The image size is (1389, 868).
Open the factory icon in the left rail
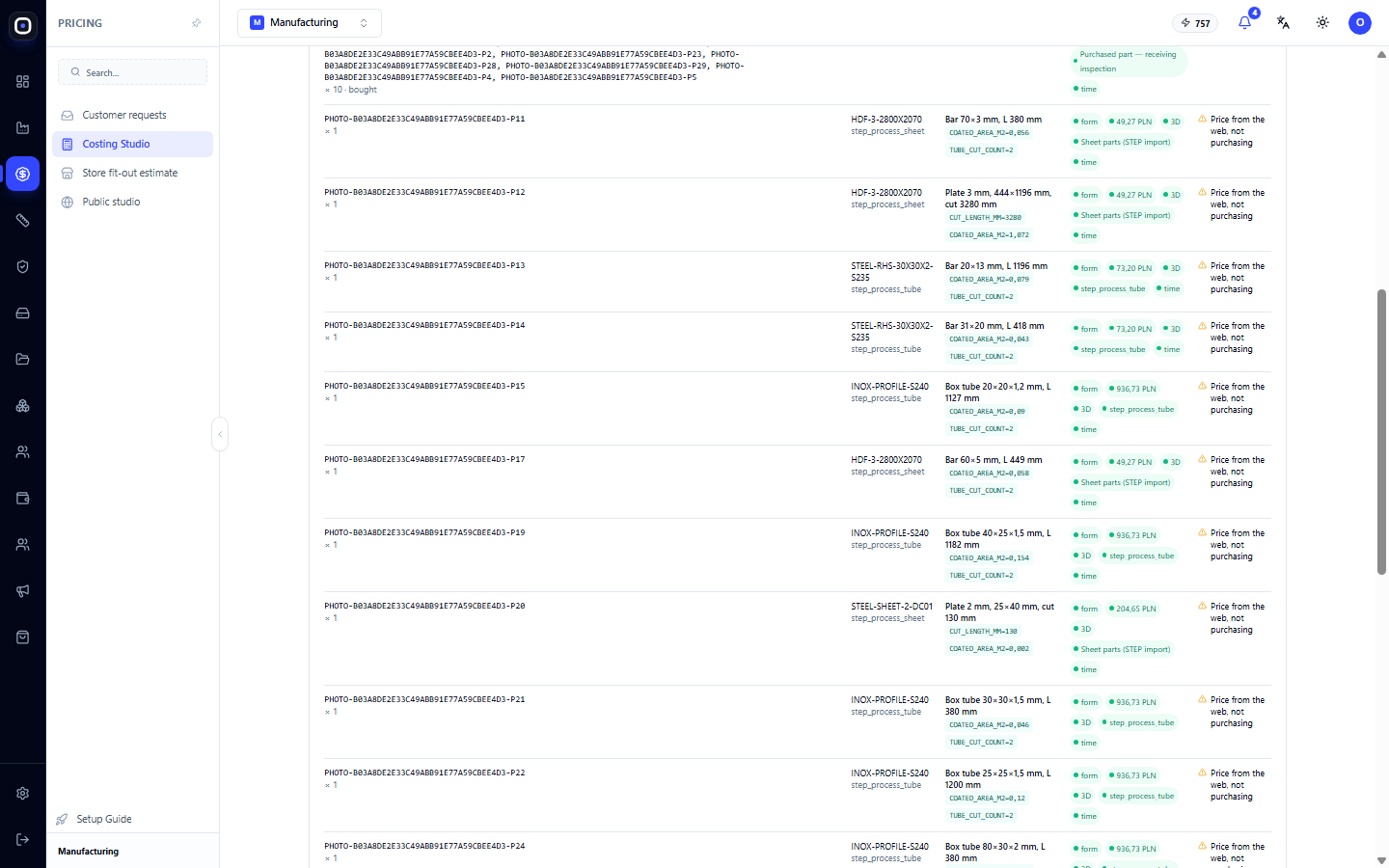click(x=23, y=128)
